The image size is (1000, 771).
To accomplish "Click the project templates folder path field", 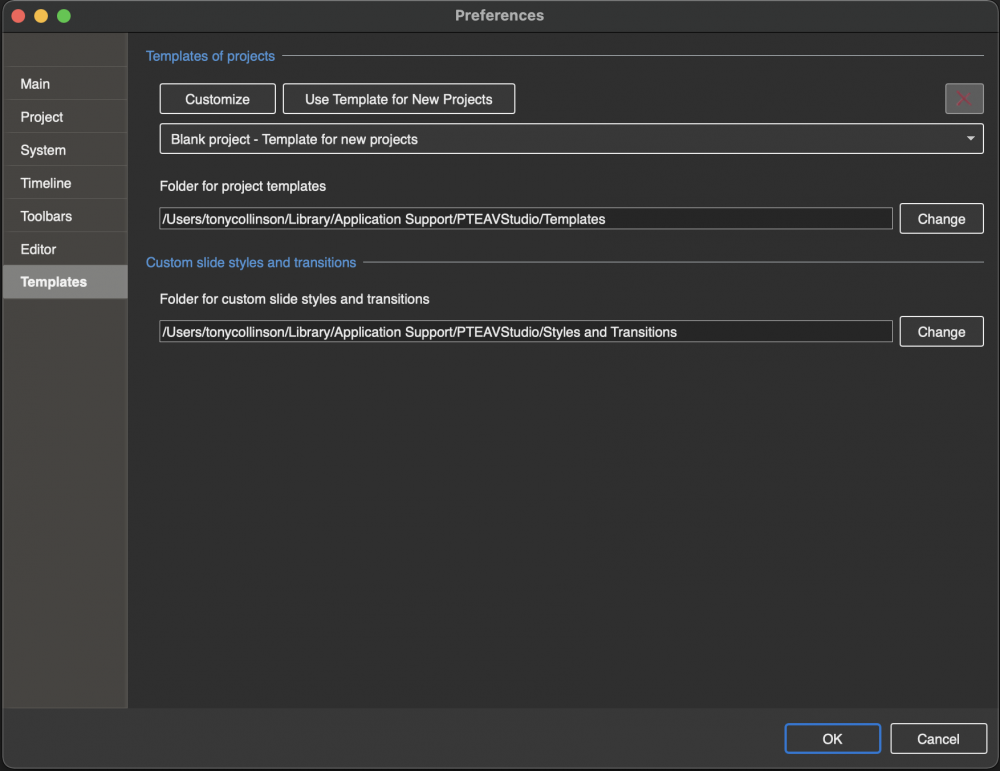I will tap(525, 219).
